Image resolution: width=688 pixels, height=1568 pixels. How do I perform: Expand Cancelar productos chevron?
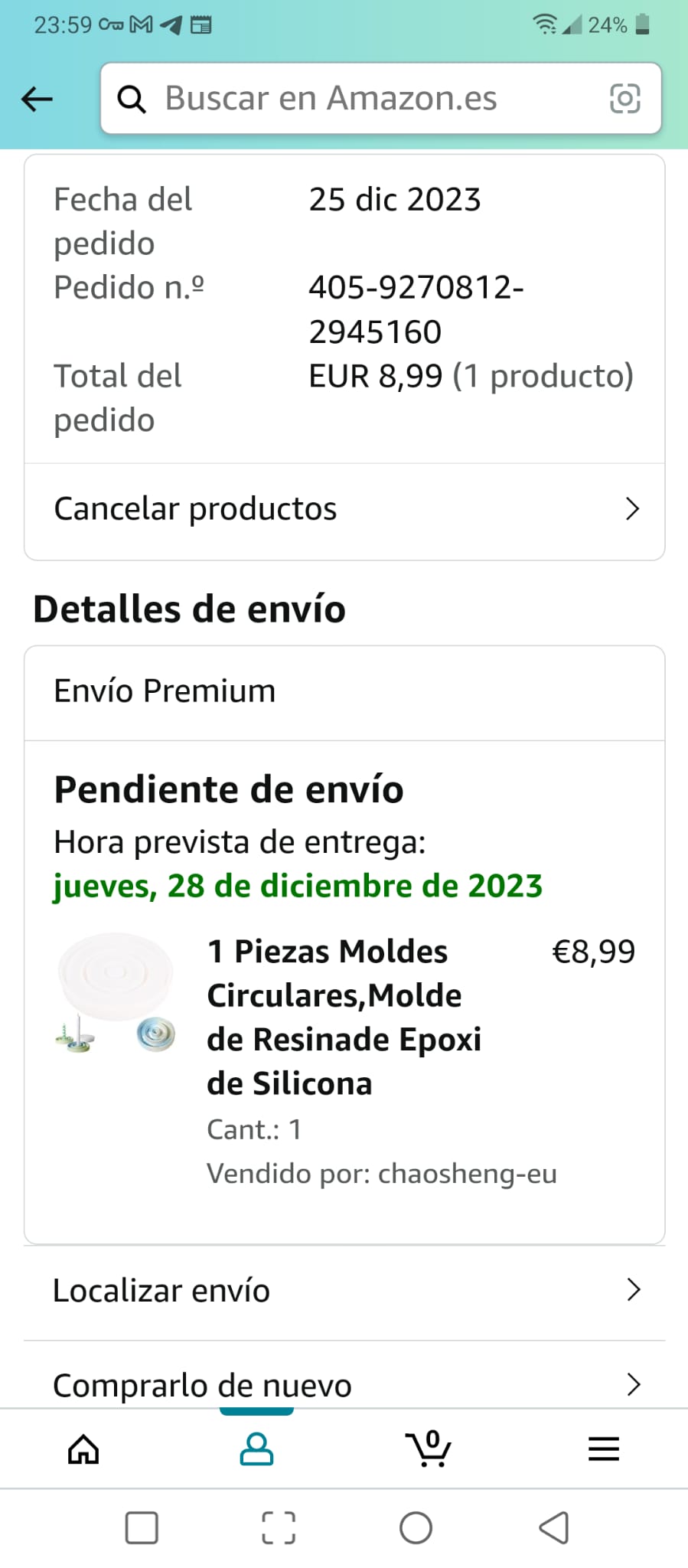[632, 509]
